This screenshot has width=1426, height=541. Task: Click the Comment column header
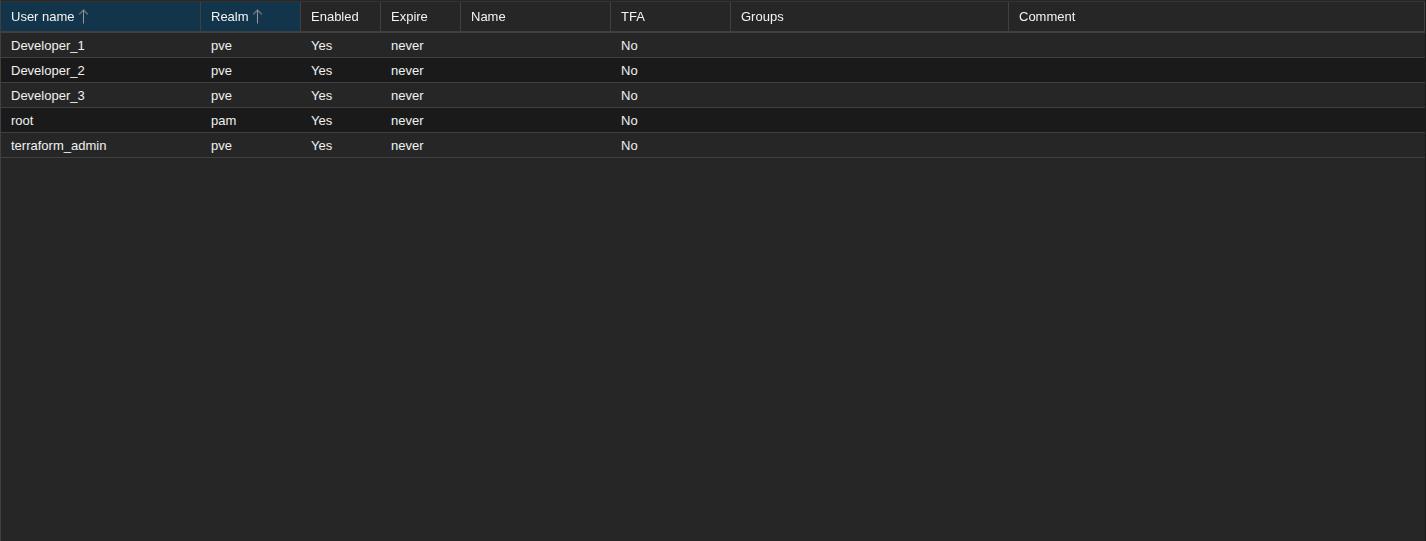[x=1047, y=16]
